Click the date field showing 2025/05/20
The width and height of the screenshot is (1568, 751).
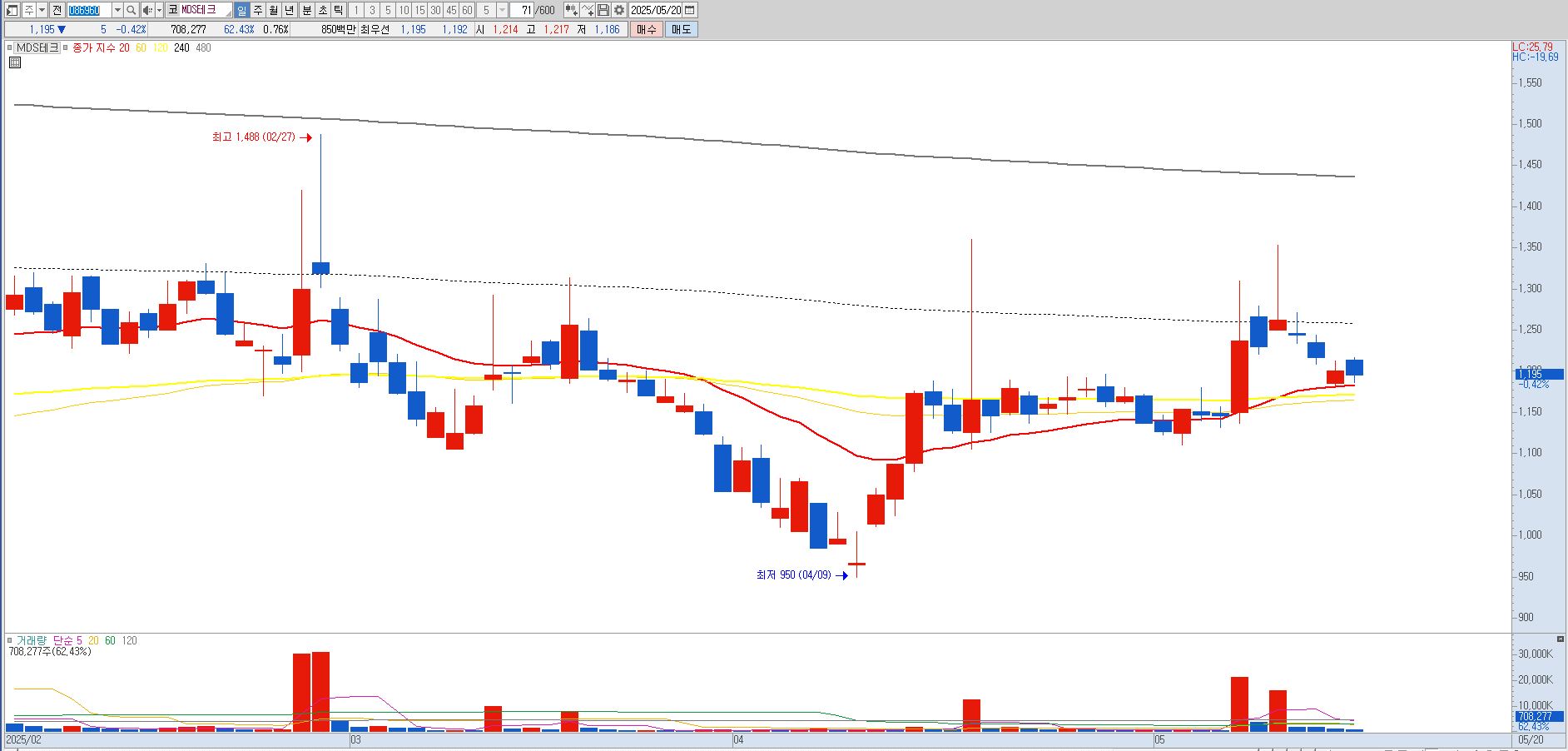click(656, 10)
